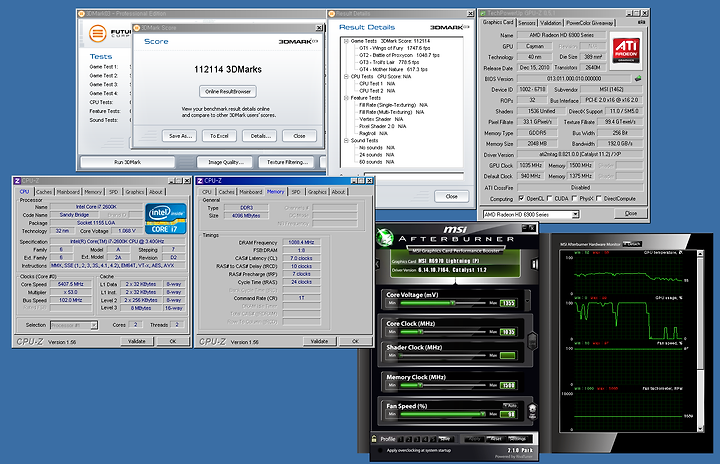Toggle the Fan Speed Auto button

[x=510, y=405]
